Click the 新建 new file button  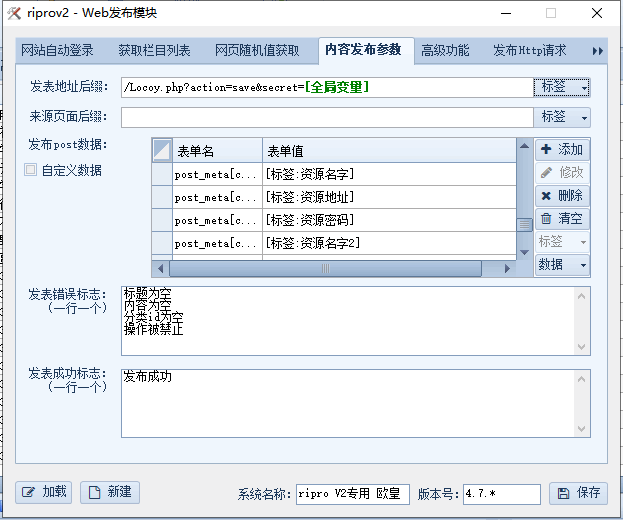tap(110, 492)
